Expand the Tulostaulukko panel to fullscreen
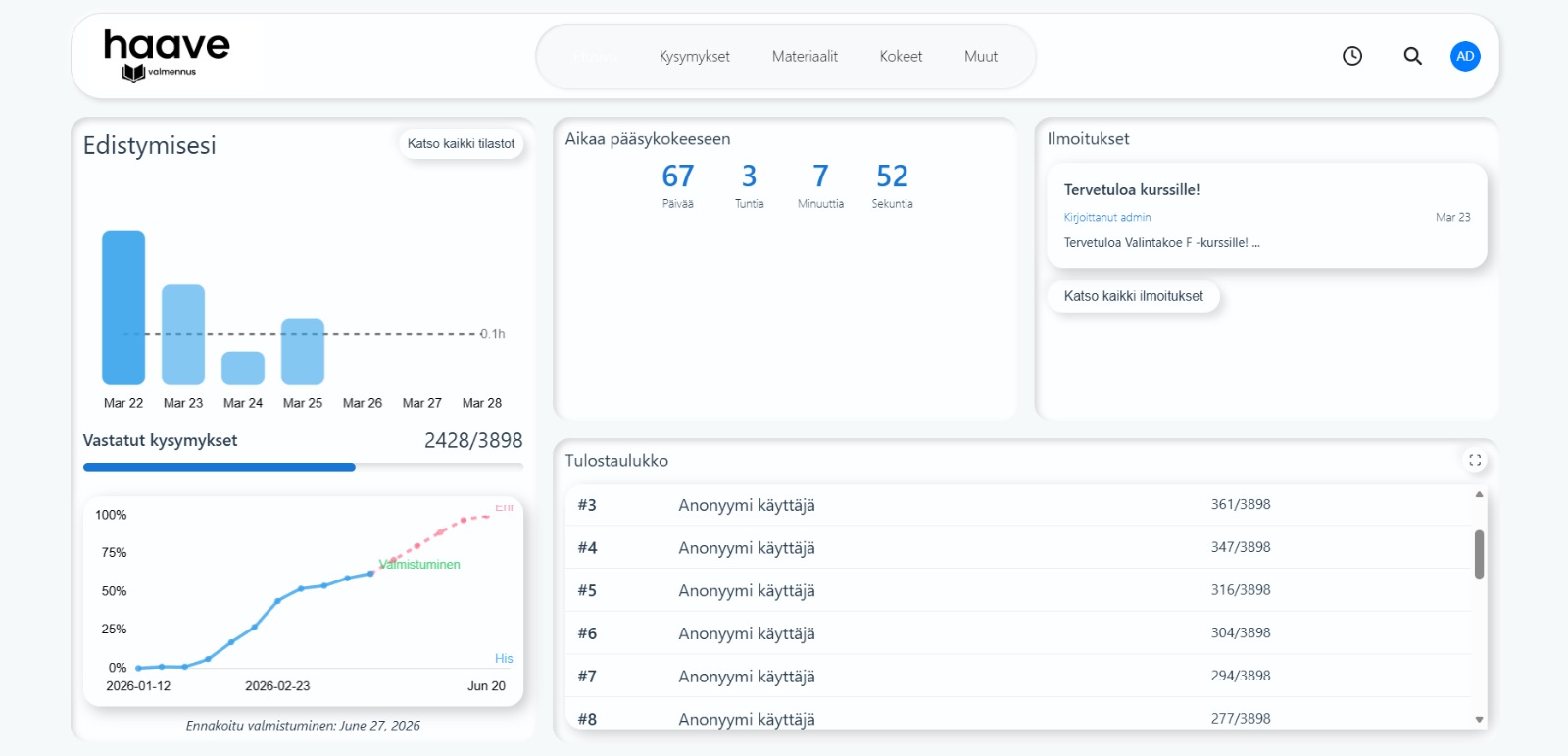This screenshot has height=756, width=1568. [1475, 460]
